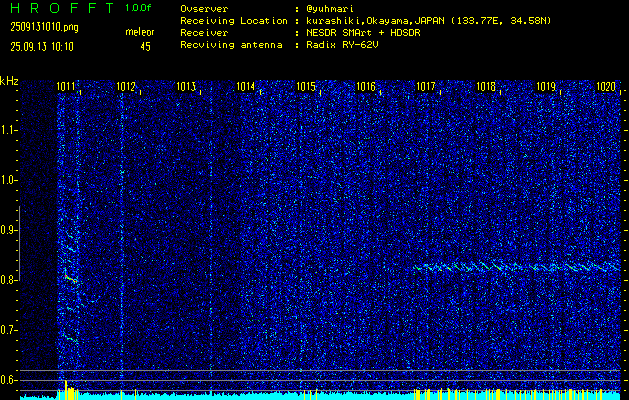This screenshot has width=629, height=400.
Task: Click the timestamp 25.09.13 10:10
Action: click(x=42, y=47)
